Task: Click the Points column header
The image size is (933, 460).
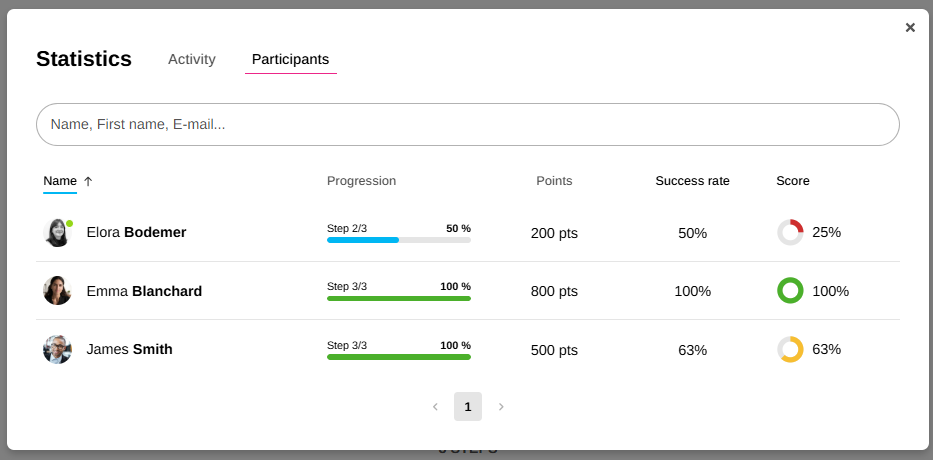Action: [x=554, y=181]
